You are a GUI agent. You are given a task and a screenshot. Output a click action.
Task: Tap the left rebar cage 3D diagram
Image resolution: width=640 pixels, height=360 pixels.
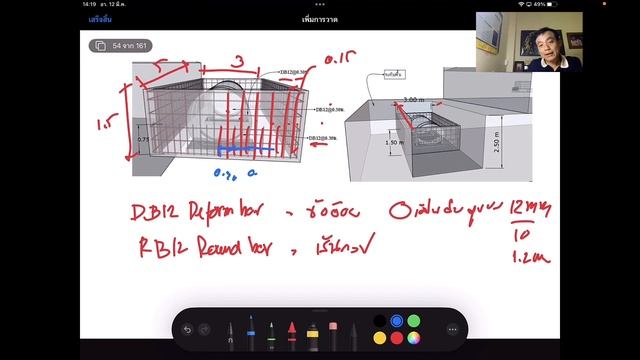click(x=220, y=119)
